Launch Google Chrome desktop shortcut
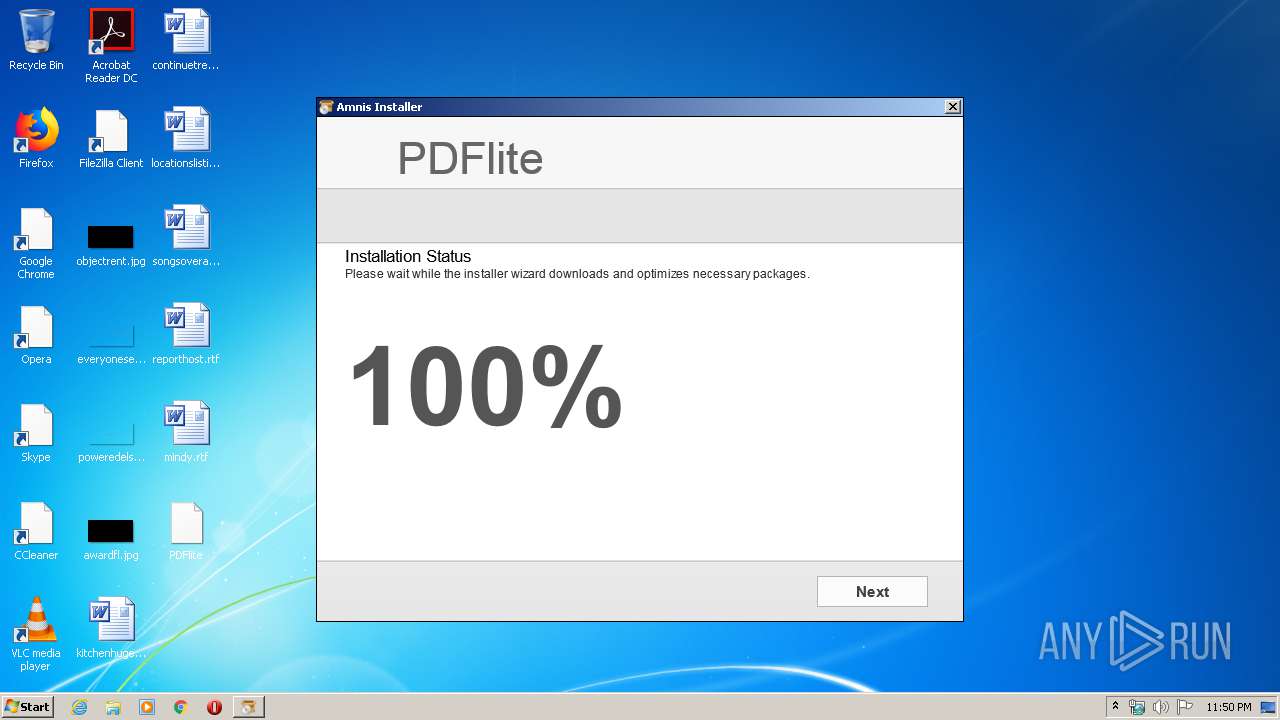Screen dimensions: 1280x720 point(36,243)
